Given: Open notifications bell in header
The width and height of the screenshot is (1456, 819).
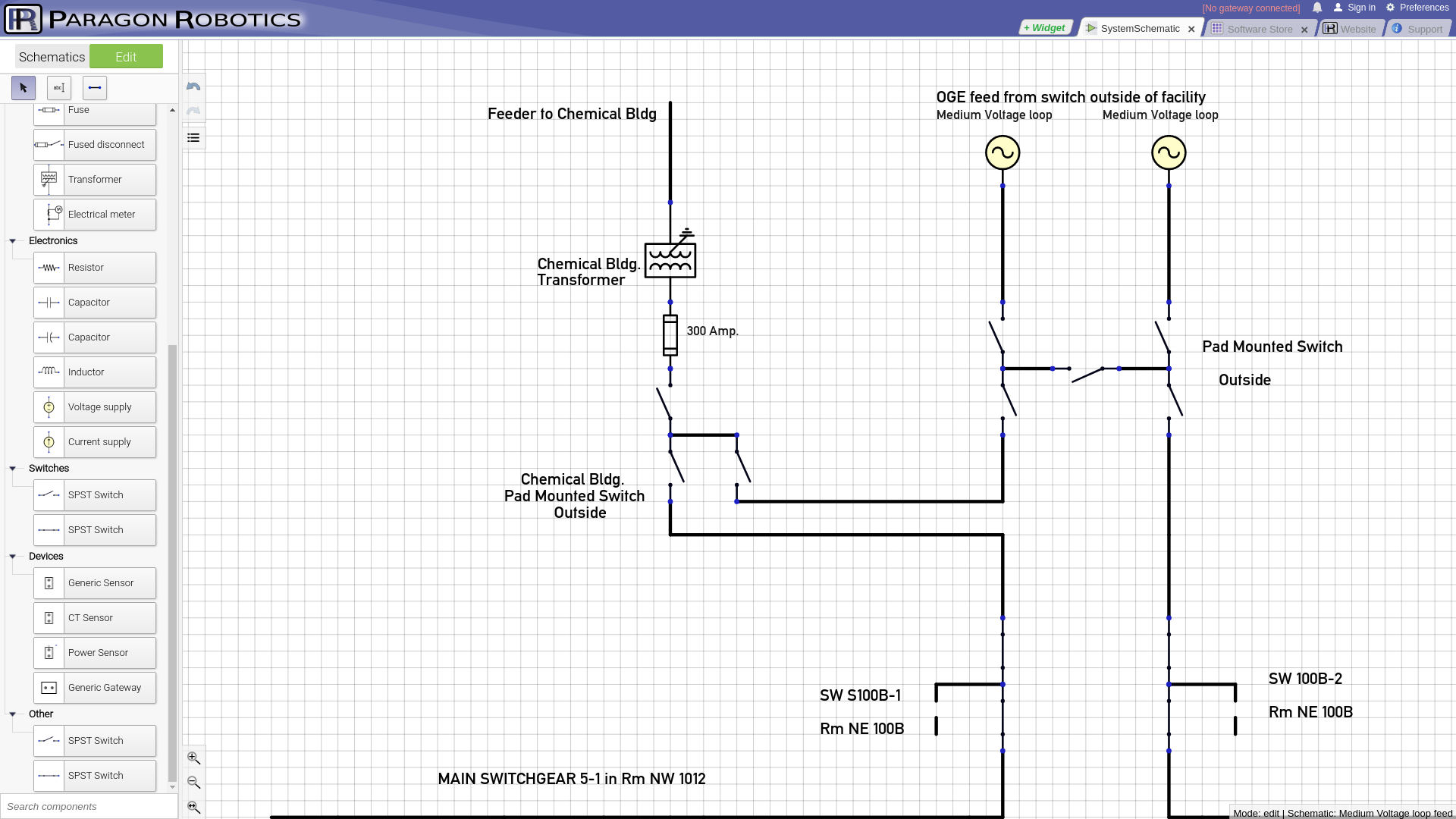Looking at the screenshot, I should point(1317,8).
